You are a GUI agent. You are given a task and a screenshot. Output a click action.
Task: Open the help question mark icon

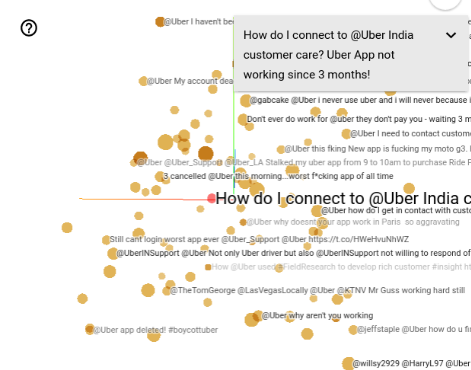(29, 28)
